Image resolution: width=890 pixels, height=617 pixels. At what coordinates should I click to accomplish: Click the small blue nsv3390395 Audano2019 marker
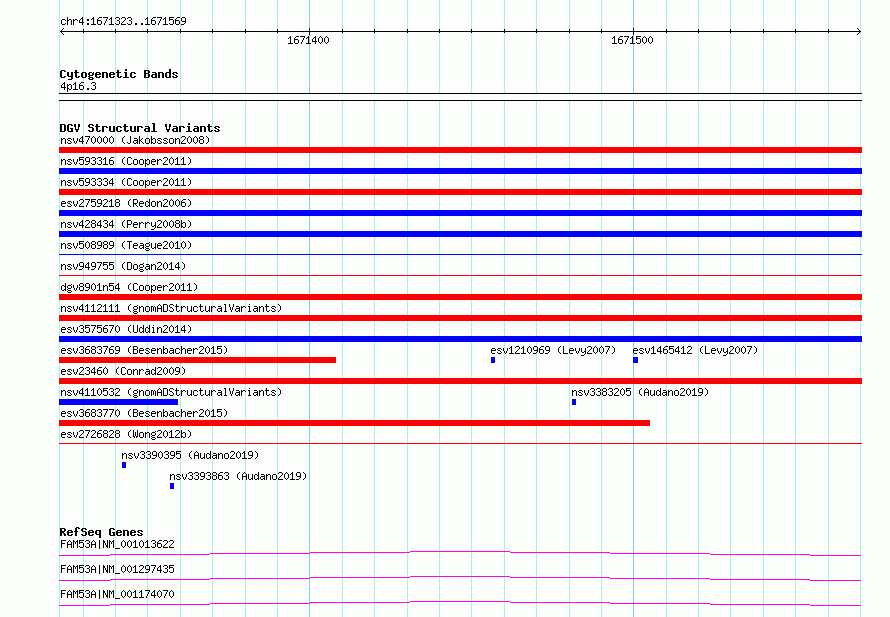124,465
